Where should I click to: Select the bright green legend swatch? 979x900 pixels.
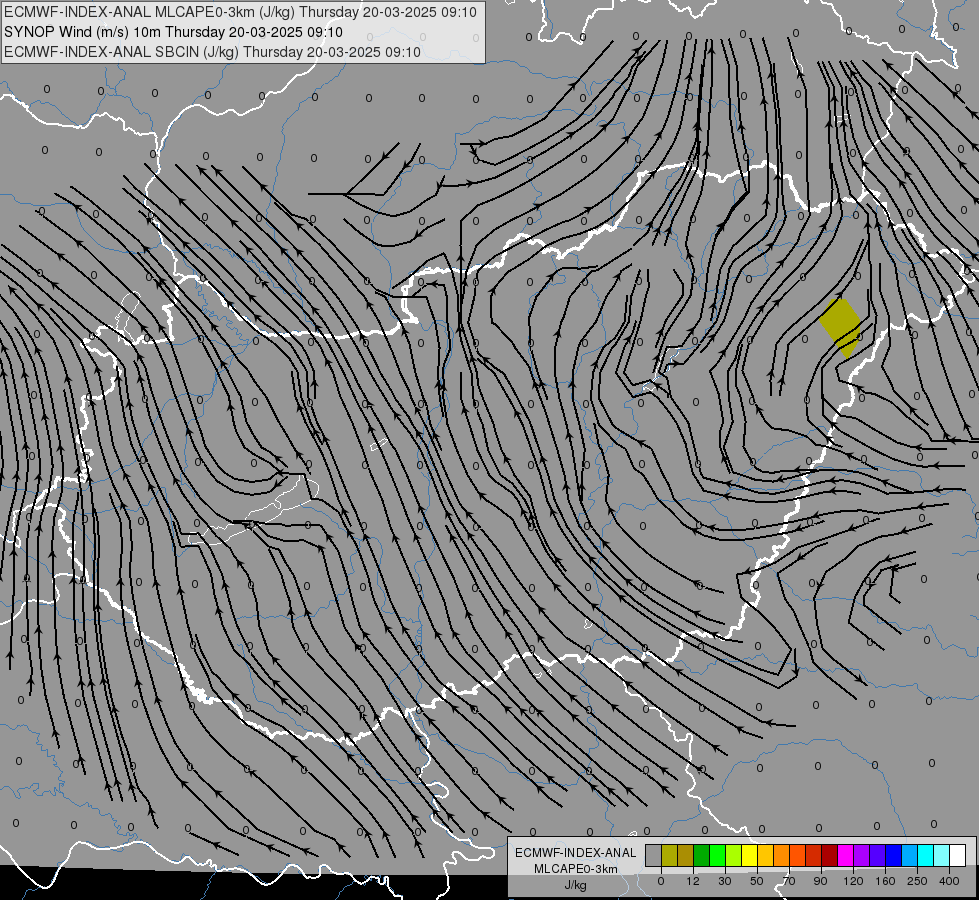717,855
